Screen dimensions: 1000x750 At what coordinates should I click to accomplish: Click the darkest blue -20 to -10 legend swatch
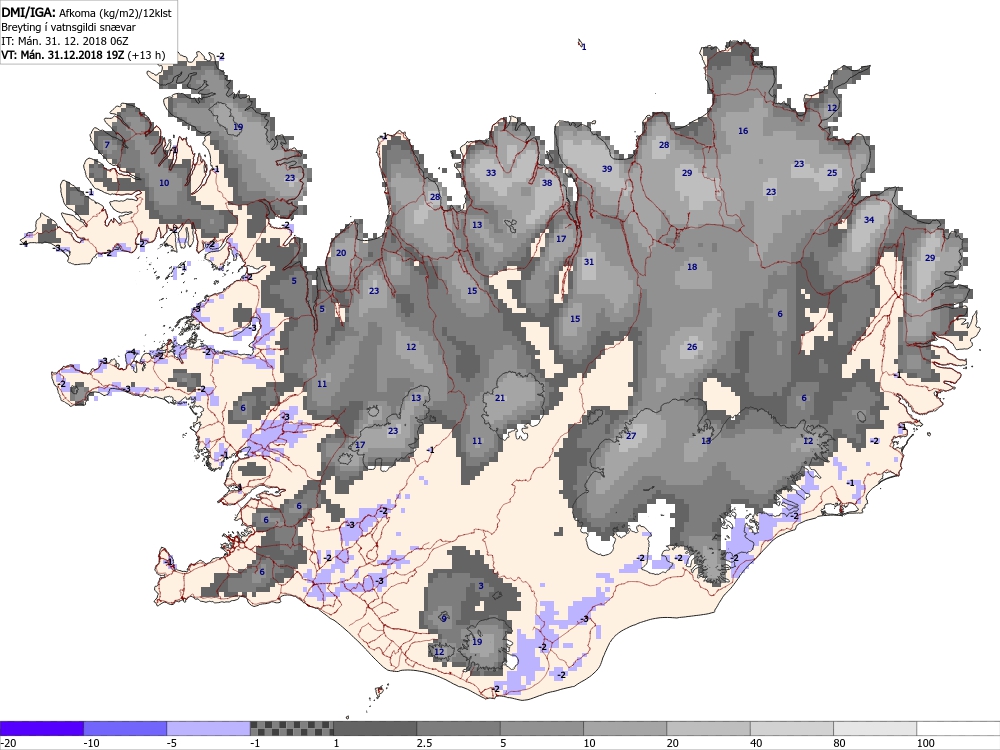41,728
